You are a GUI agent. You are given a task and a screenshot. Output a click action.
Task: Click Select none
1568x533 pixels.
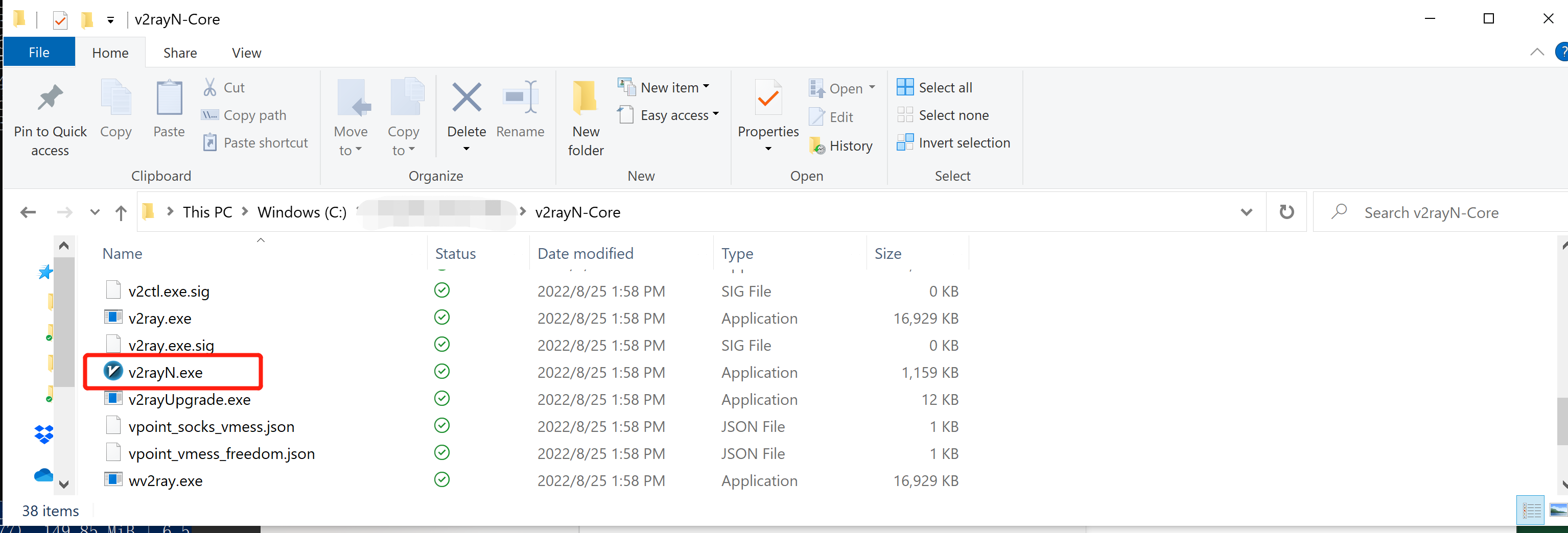(943, 115)
